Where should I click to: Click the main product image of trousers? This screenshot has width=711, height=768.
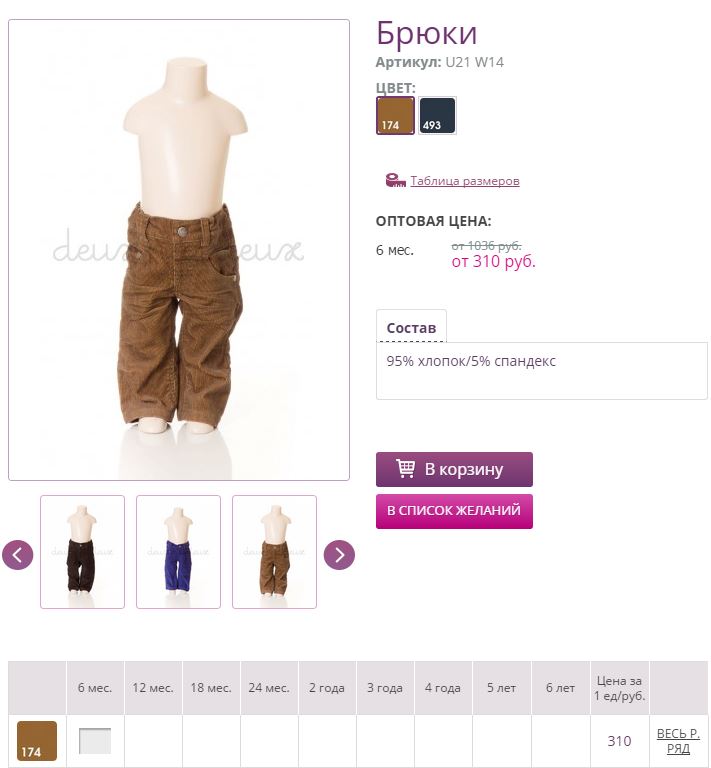click(179, 250)
